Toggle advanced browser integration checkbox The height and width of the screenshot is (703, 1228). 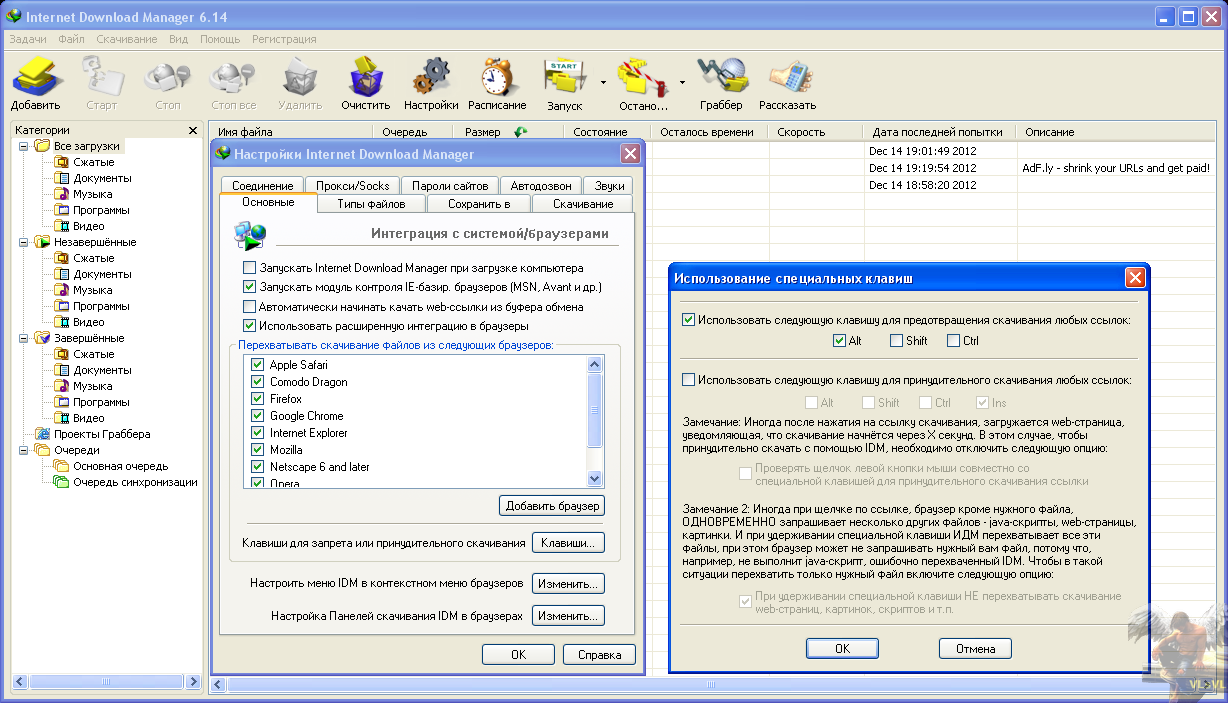click(250, 326)
